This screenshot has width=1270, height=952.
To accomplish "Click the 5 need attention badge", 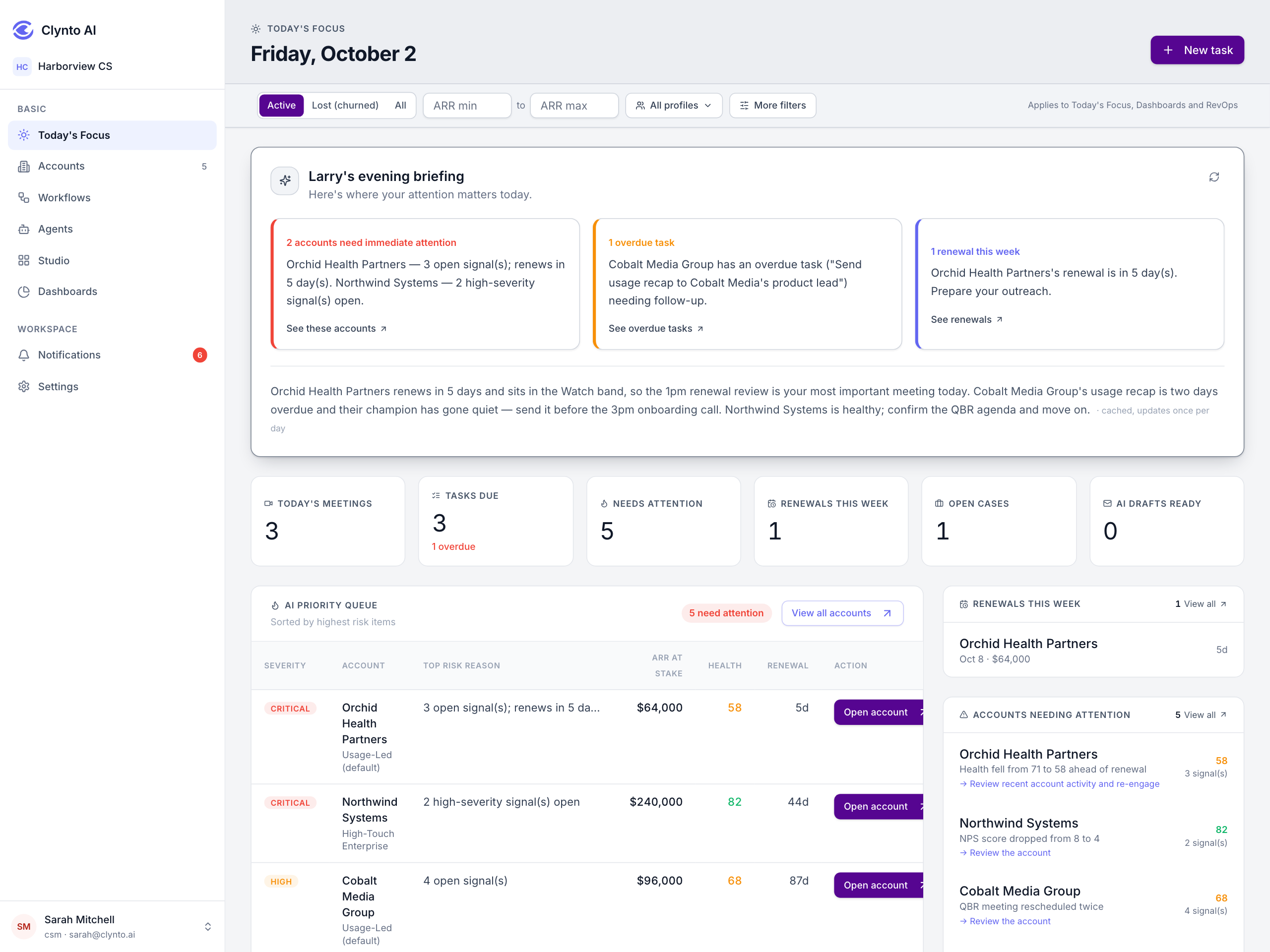I will [x=726, y=613].
